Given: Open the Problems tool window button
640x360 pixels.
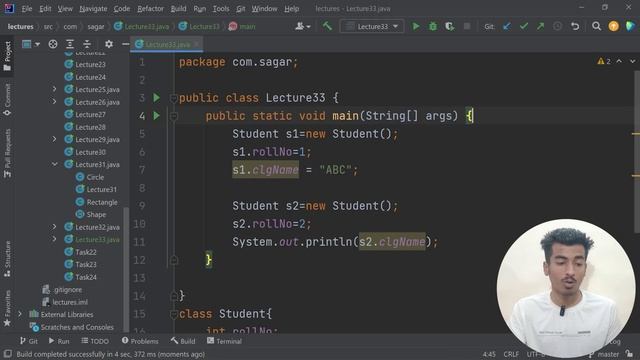Looking at the screenshot, I should (x=140, y=341).
